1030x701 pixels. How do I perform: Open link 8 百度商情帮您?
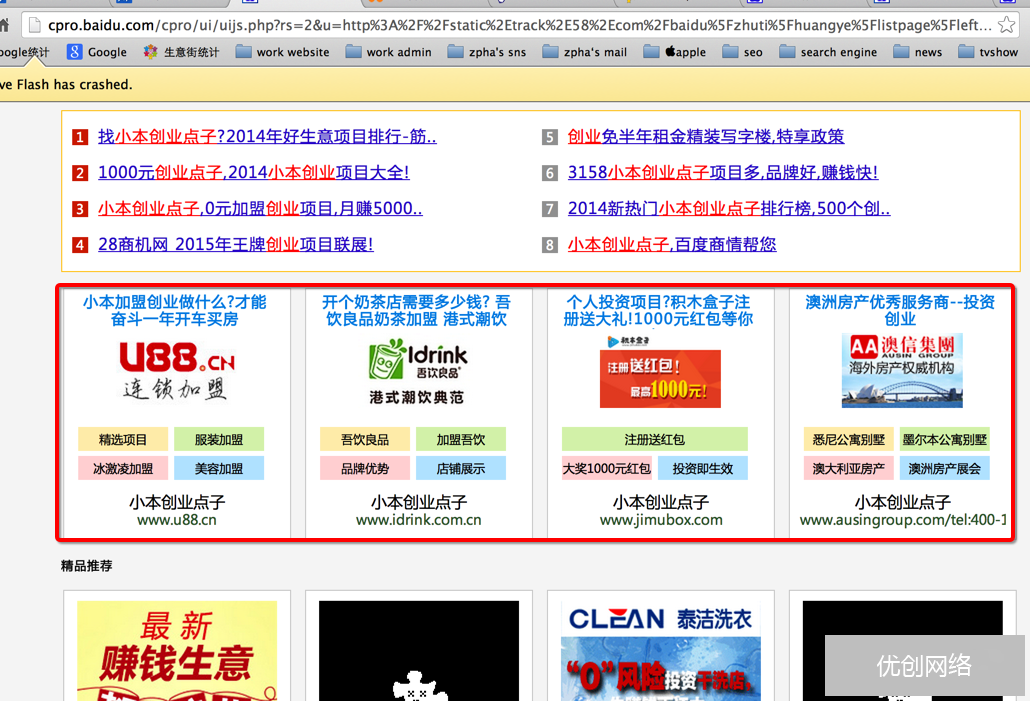pos(672,244)
